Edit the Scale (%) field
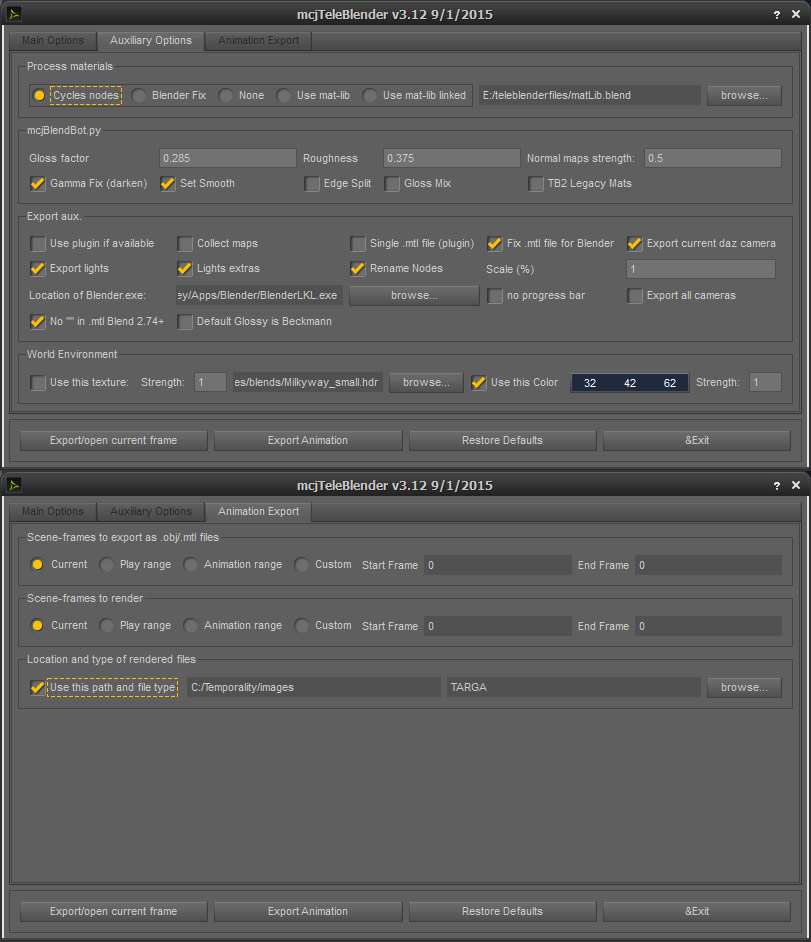811x942 pixels. (700, 269)
